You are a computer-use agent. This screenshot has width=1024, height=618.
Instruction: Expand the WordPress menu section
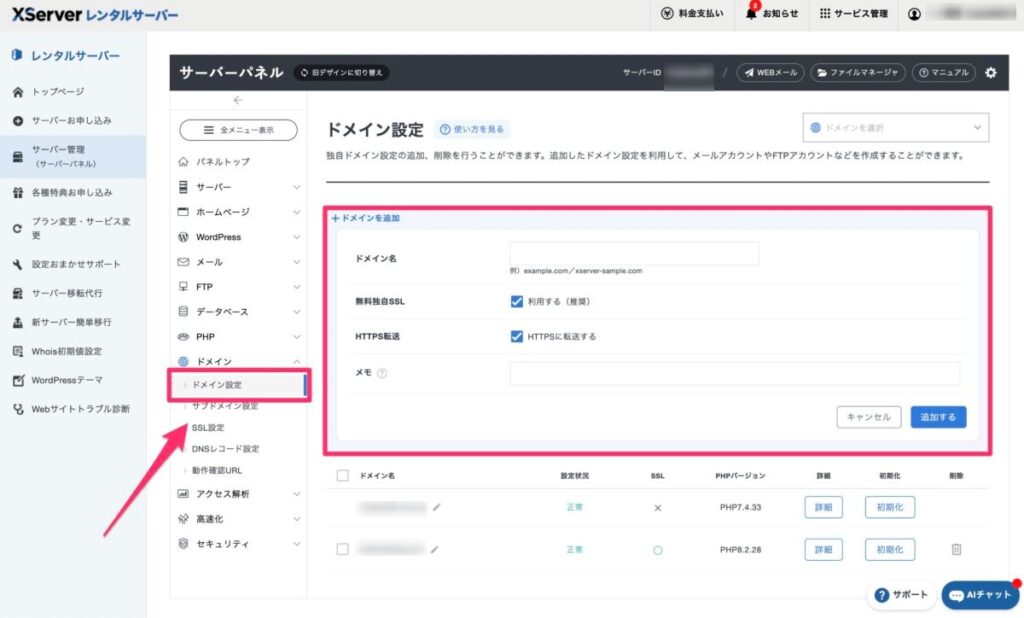point(238,237)
